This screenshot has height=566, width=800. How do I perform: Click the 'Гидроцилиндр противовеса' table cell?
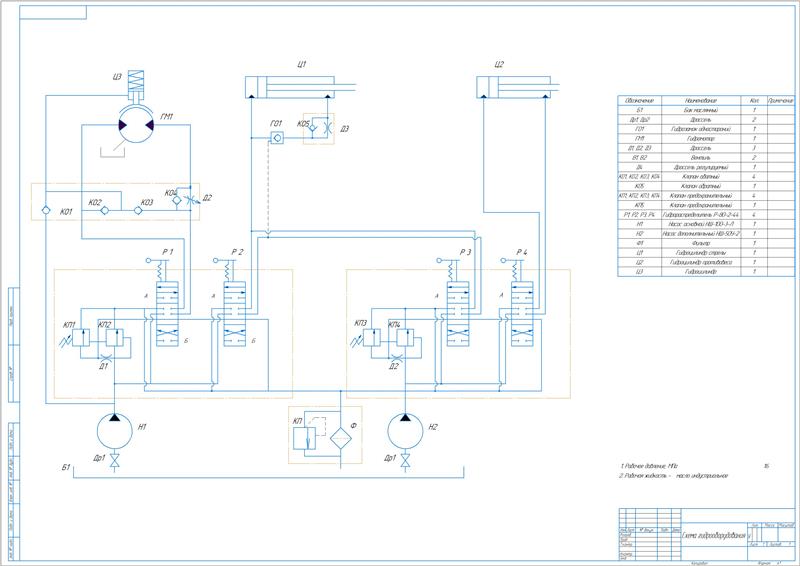coord(701,262)
